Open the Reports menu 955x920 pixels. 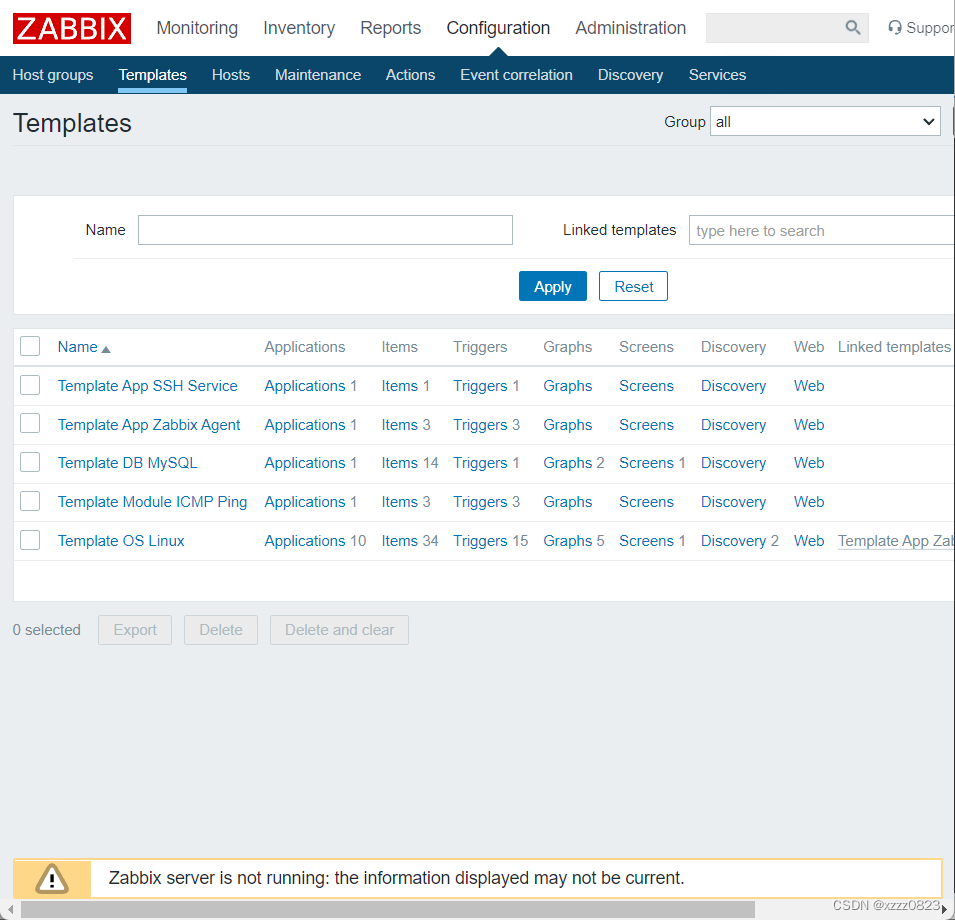[x=390, y=28]
